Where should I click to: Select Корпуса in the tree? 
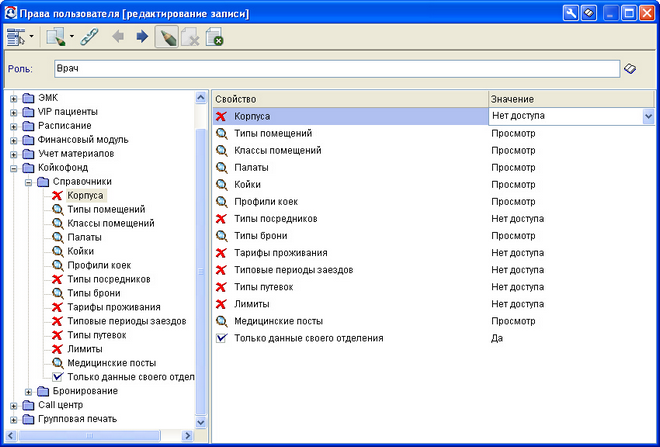click(x=85, y=195)
